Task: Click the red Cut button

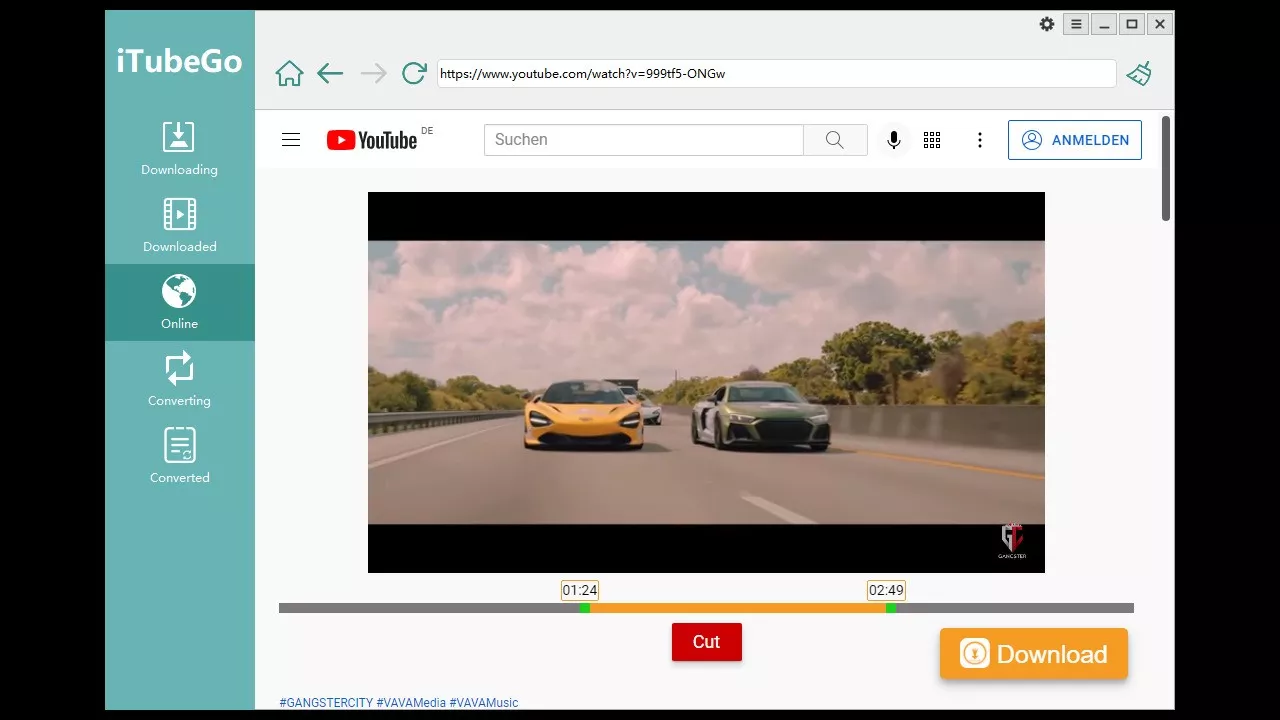Action: [706, 642]
